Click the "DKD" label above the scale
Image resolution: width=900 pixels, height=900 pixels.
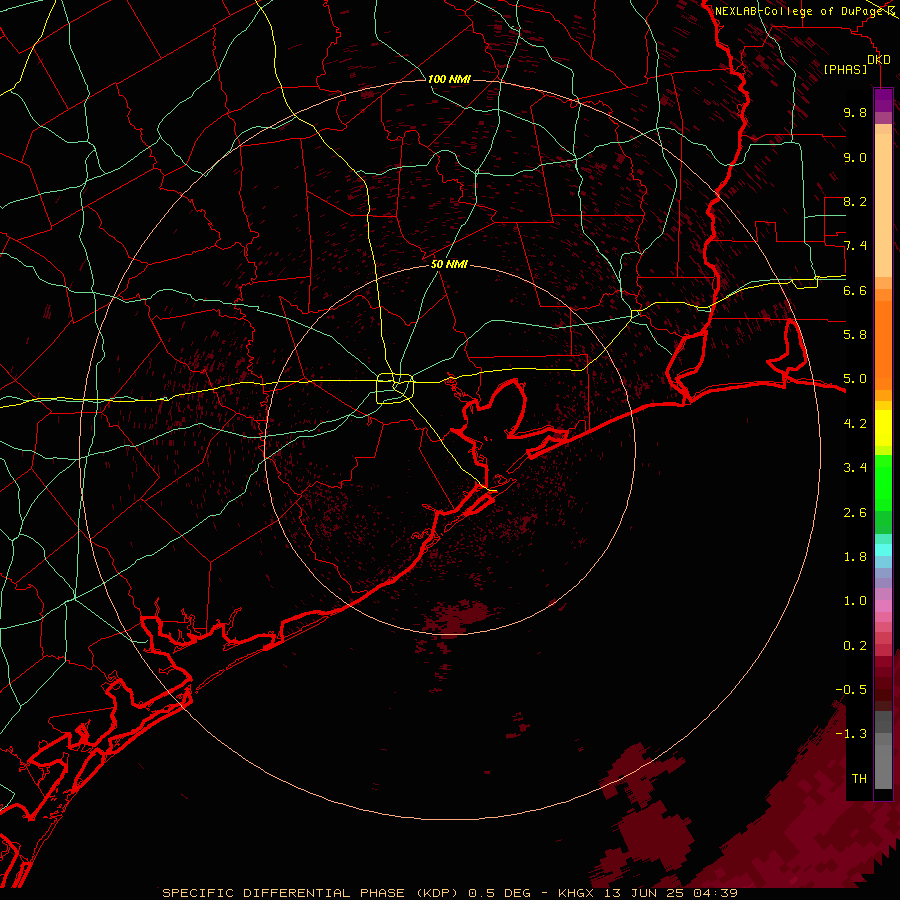[x=879, y=60]
